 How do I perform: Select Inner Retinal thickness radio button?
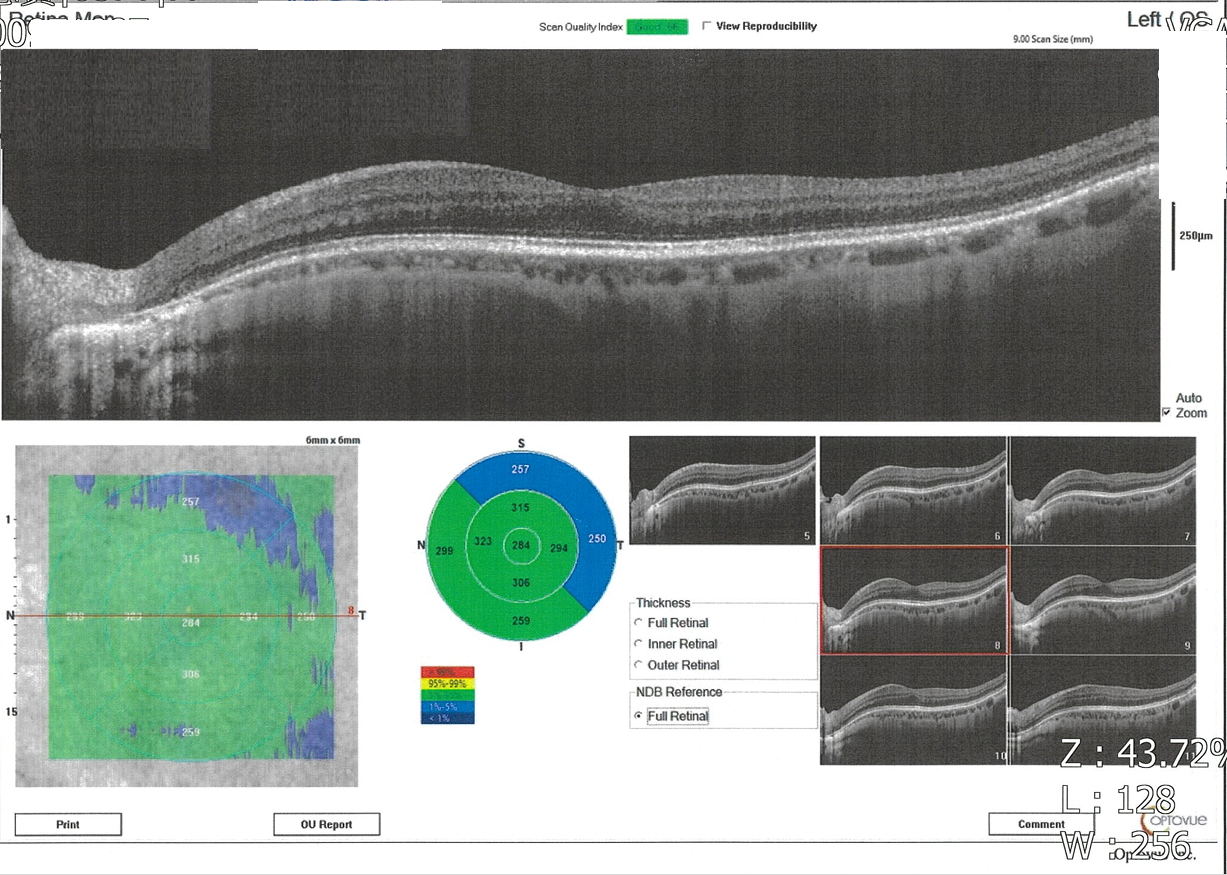pos(639,644)
